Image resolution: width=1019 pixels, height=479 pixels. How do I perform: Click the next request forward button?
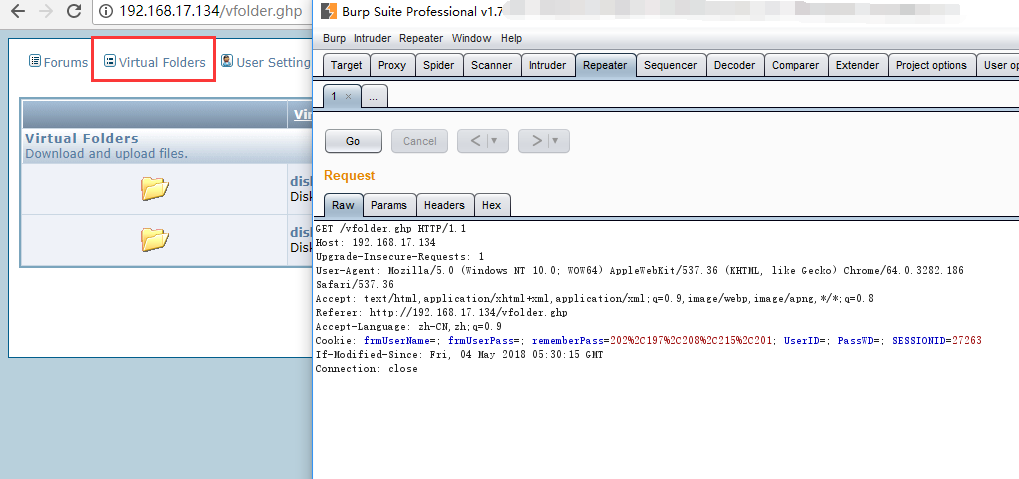pos(537,141)
